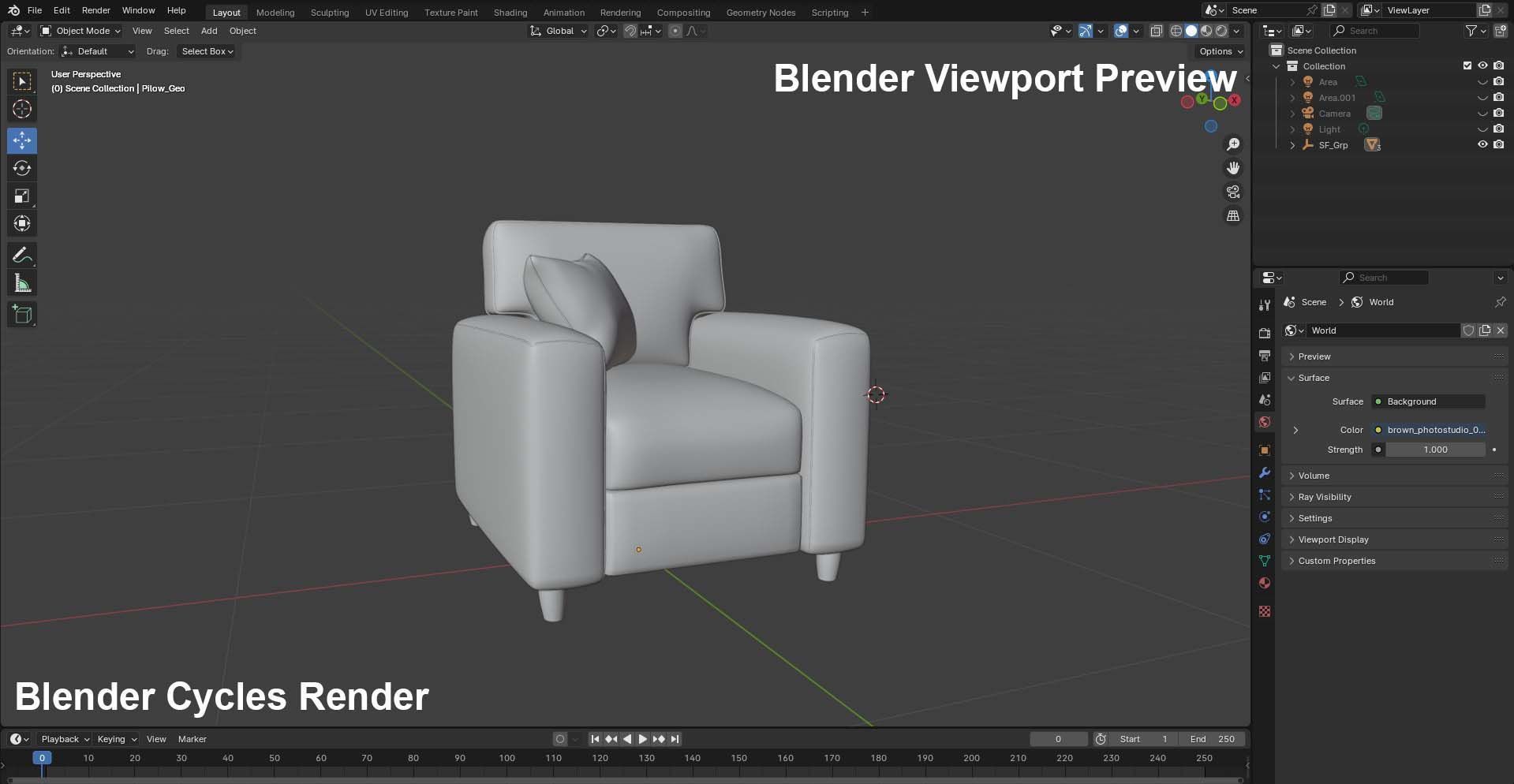Toggle show overlays button
The width and height of the screenshot is (1514, 784).
pyautogui.click(x=1121, y=31)
